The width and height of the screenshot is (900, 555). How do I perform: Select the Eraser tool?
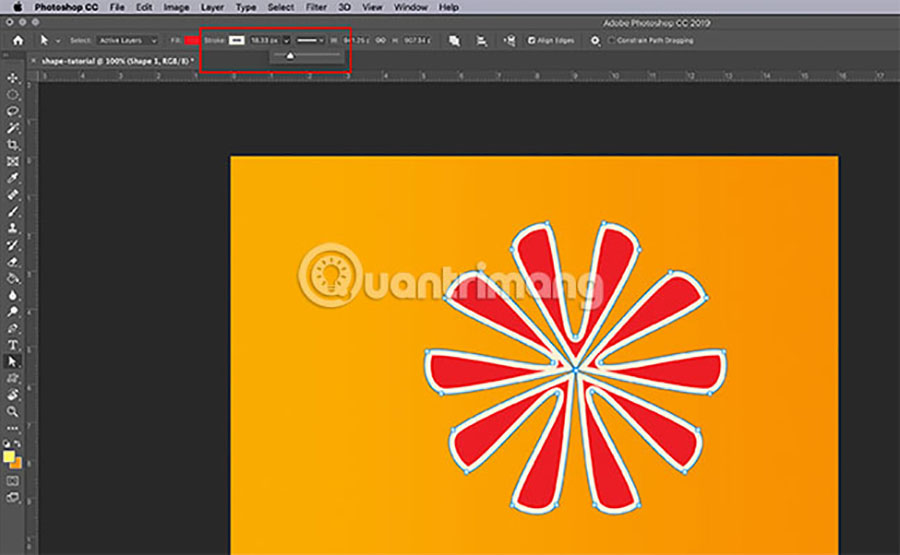(13, 262)
